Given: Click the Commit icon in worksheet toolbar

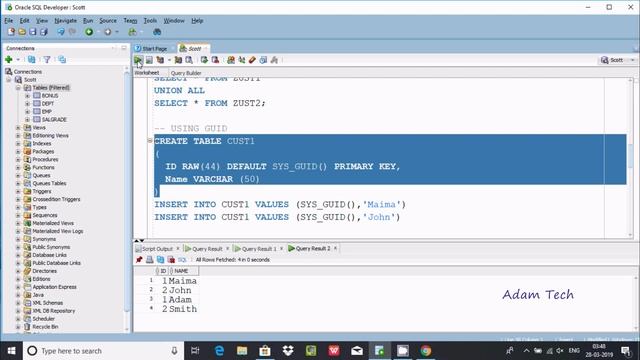Looking at the screenshot, I should click(204, 60).
